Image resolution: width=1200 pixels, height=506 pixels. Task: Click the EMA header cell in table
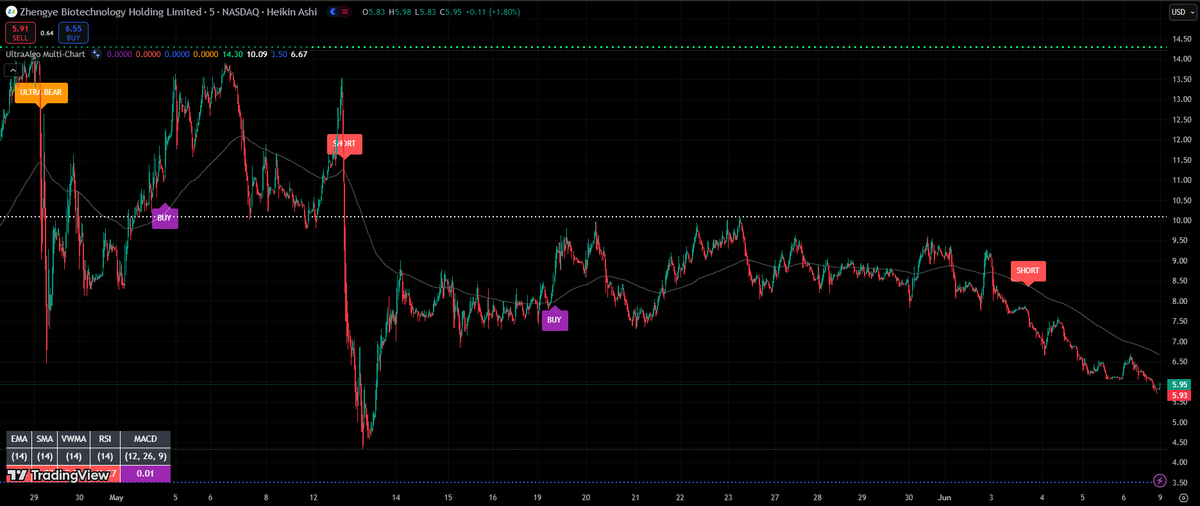[x=18, y=439]
